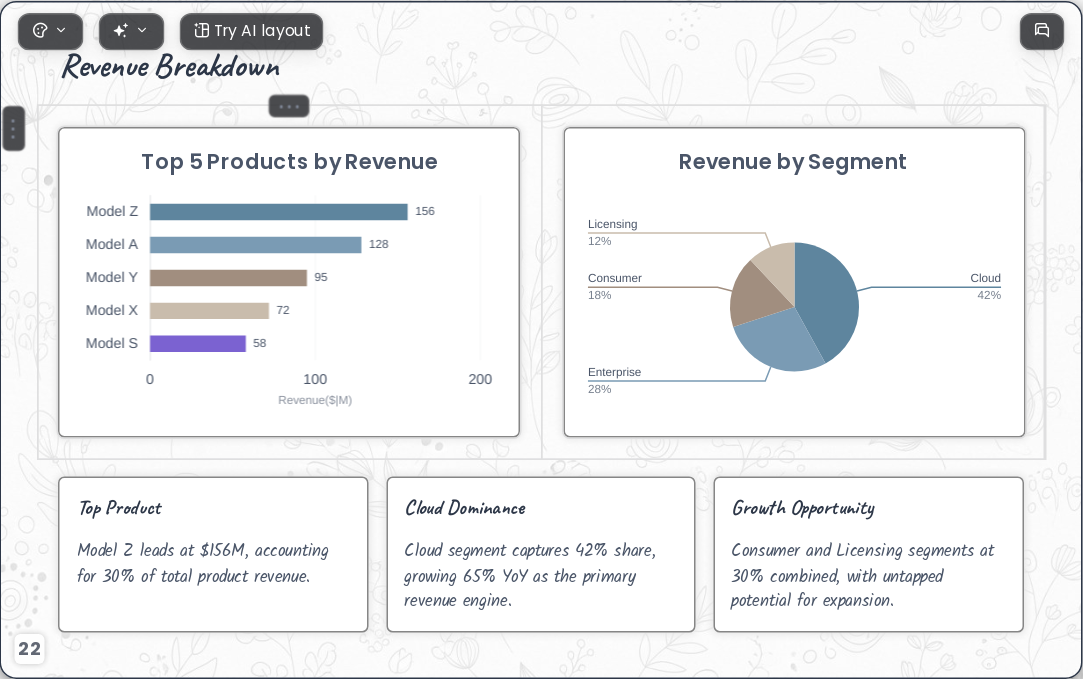Click the Model A bar
The image size is (1083, 681).
tap(256, 244)
